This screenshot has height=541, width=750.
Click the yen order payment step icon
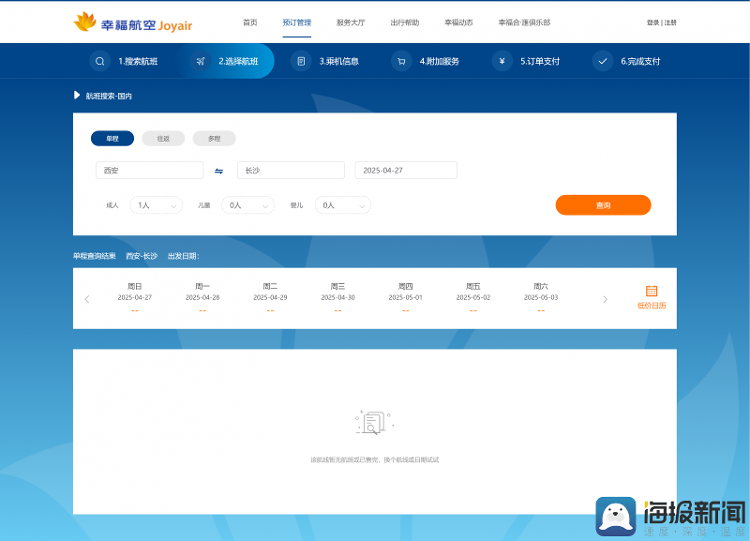click(502, 61)
